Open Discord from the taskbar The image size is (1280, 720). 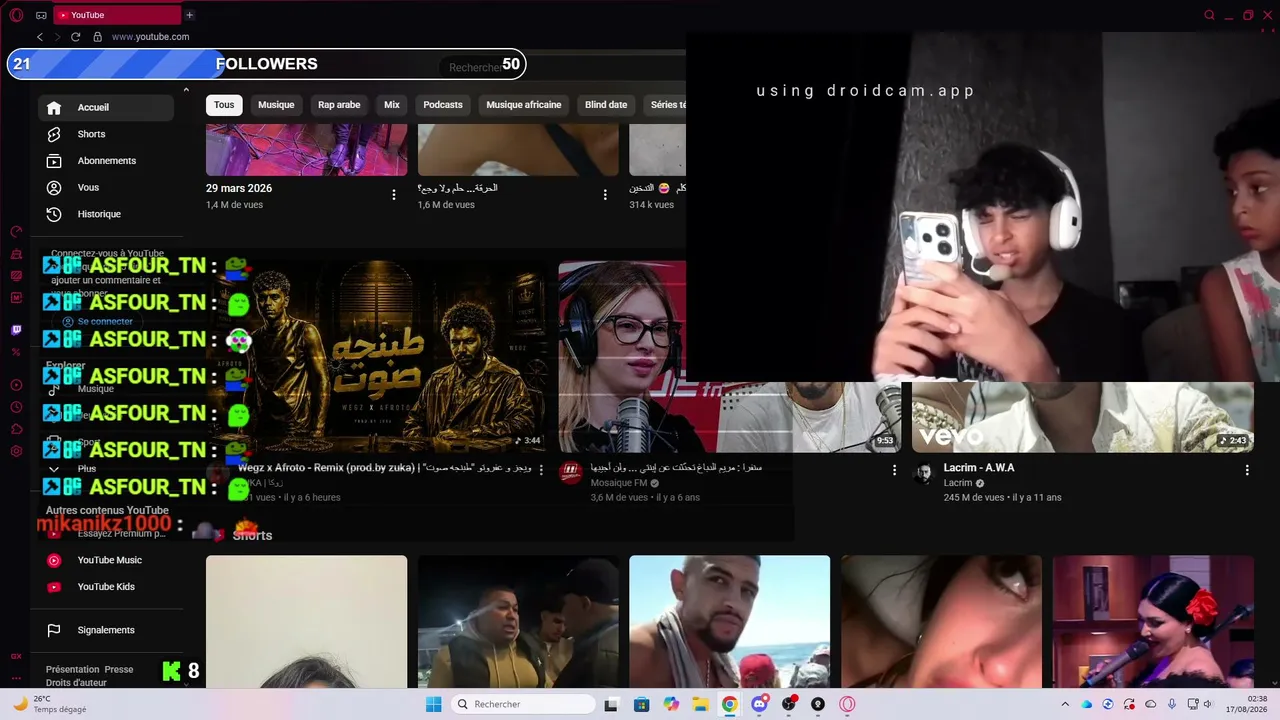[759, 704]
